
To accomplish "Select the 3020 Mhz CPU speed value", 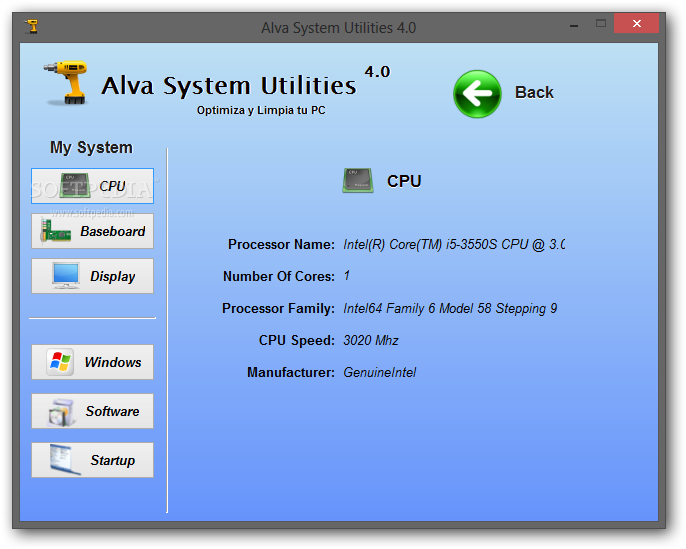I will pyautogui.click(x=371, y=340).
